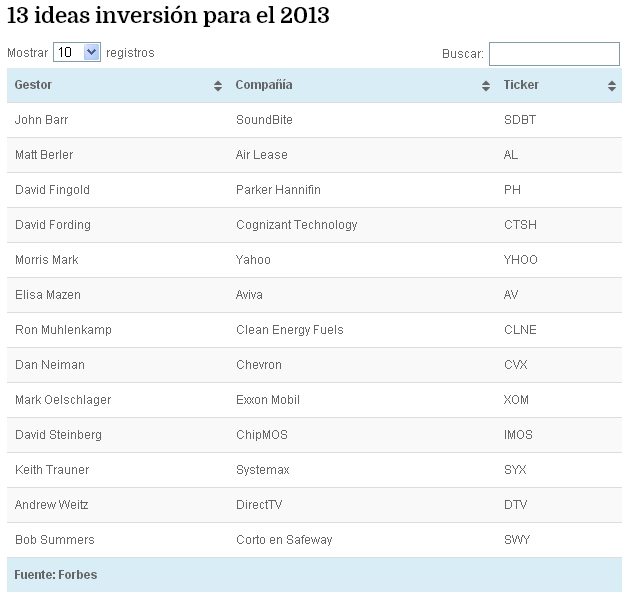Click the 13 ideas inversión heading
Screen dimensions: 627x597
[x=168, y=16]
